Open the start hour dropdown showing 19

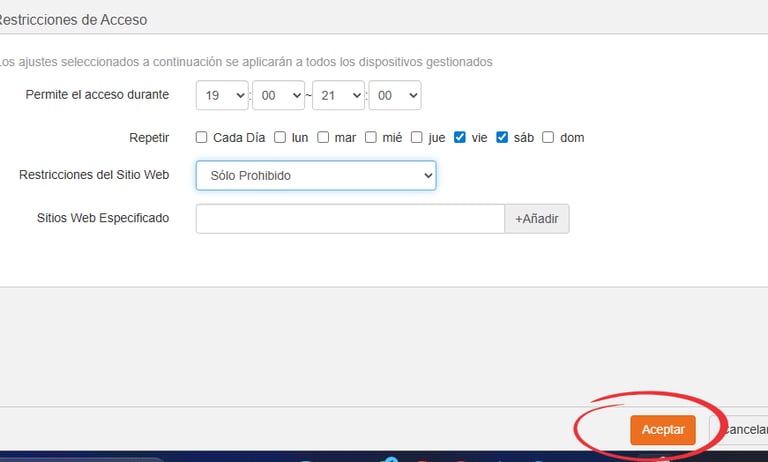[222, 95]
